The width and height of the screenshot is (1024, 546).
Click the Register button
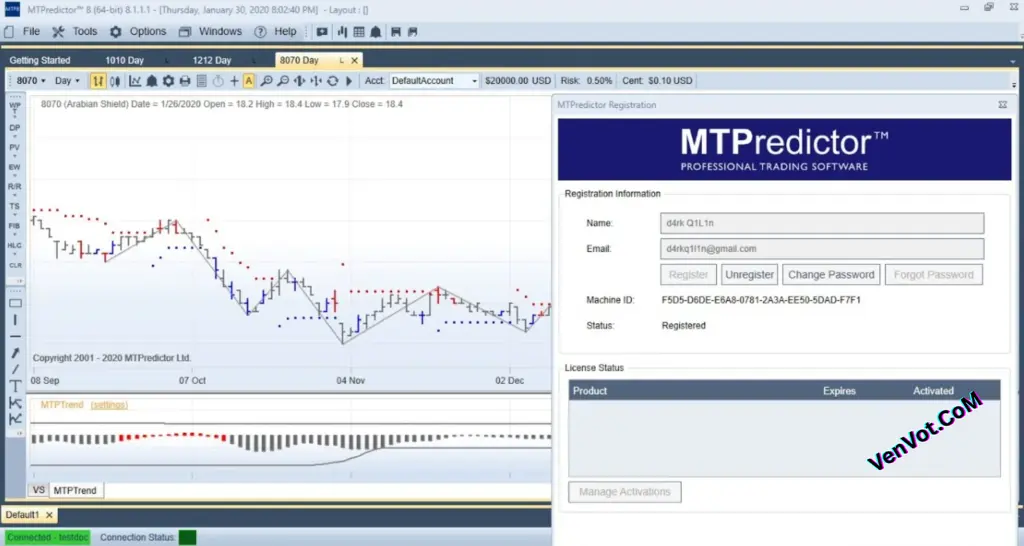coord(688,275)
